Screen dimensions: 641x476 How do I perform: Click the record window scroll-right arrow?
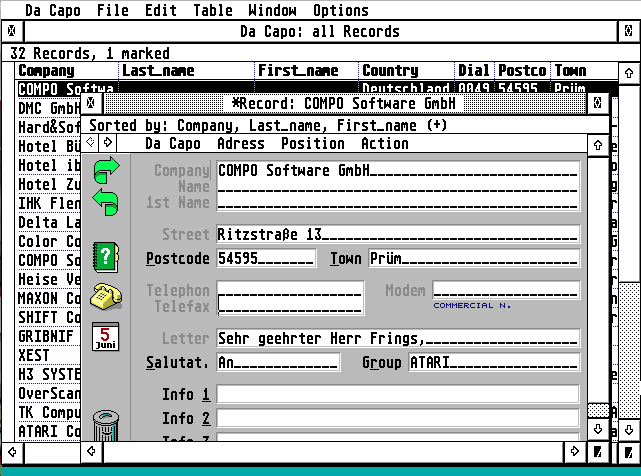pos(575,451)
